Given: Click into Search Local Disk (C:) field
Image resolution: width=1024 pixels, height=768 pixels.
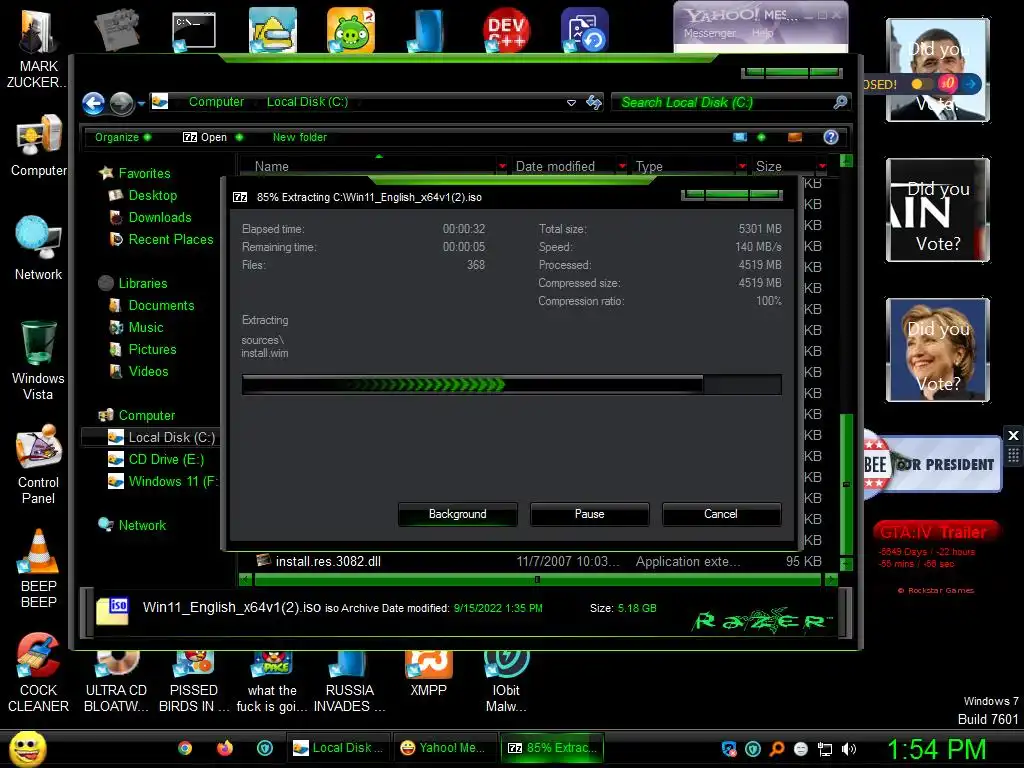Looking at the screenshot, I should [x=724, y=103].
